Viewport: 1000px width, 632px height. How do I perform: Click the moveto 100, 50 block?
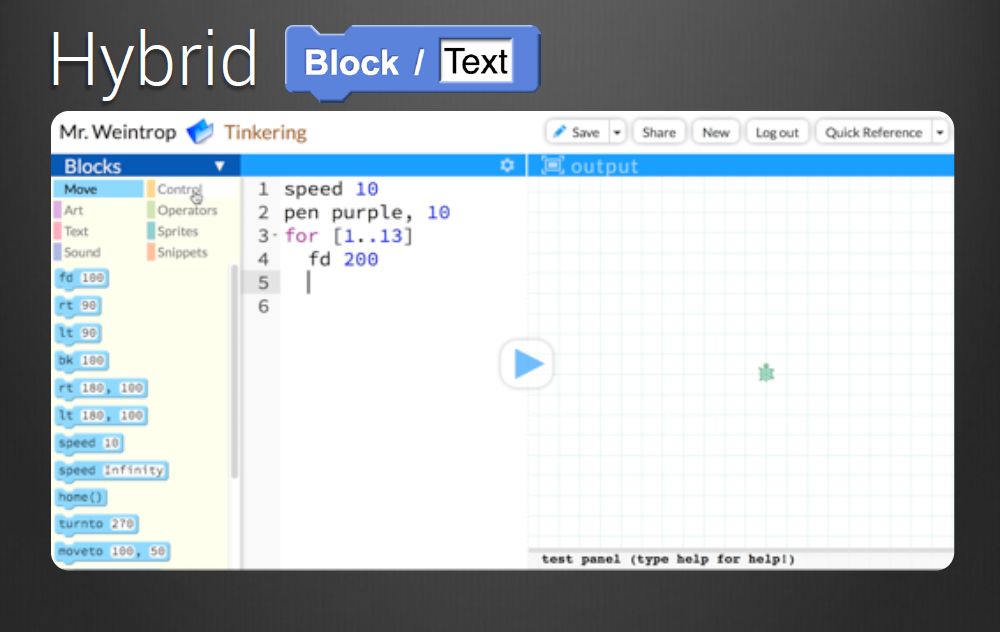click(x=112, y=551)
